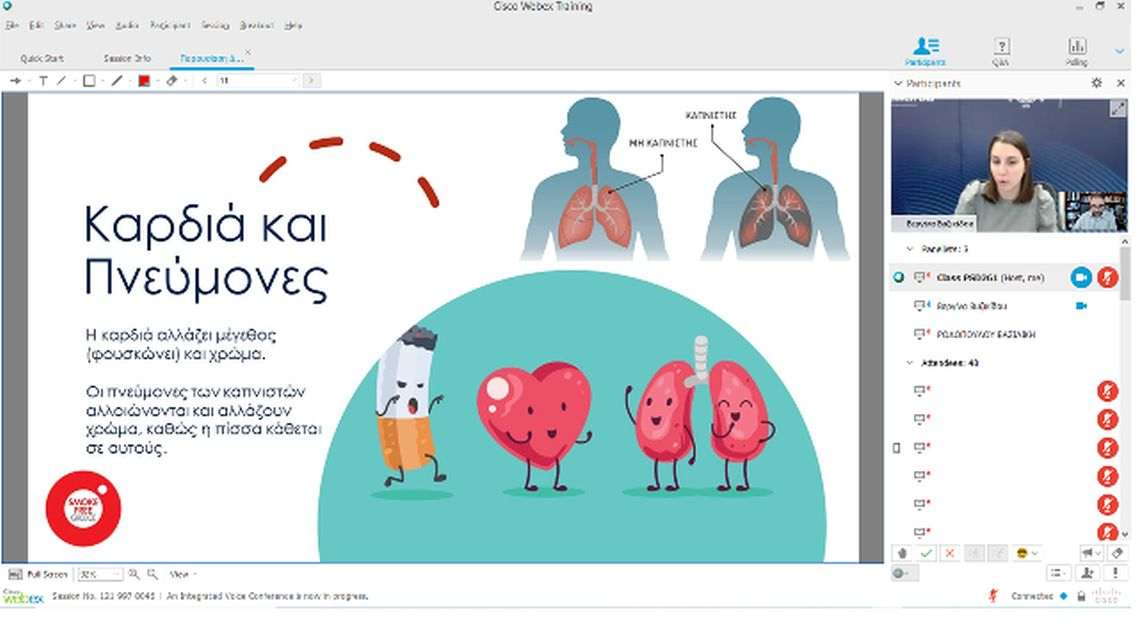Screen dimensions: 1138x640
Task: Open the Breakout menu
Action: (x=256, y=25)
